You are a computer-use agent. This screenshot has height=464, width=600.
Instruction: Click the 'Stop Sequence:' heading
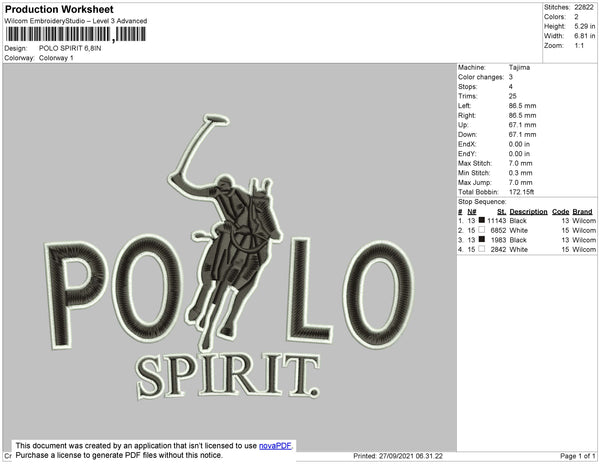(x=482, y=202)
